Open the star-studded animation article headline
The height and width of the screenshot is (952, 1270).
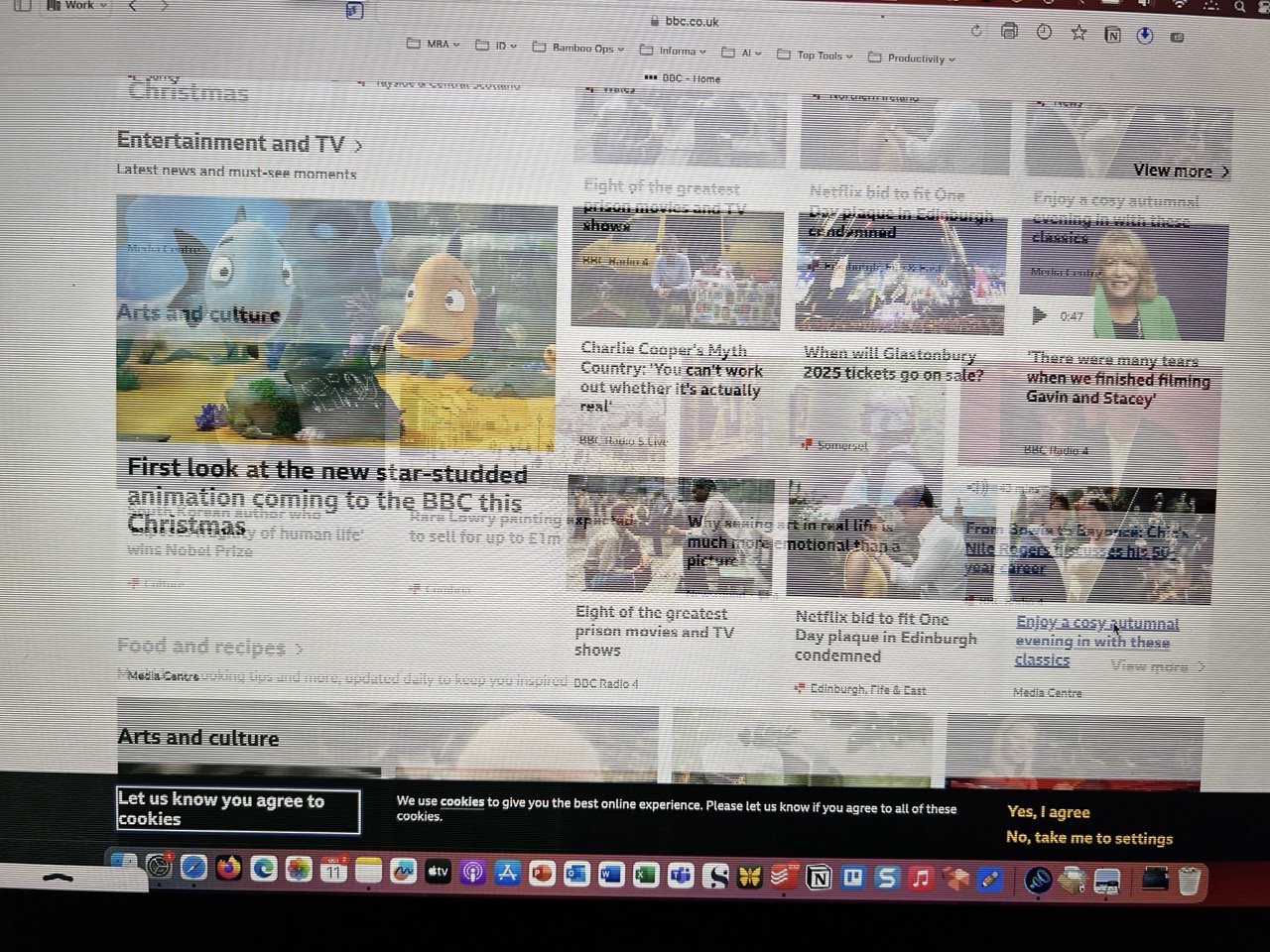pyautogui.click(x=326, y=496)
